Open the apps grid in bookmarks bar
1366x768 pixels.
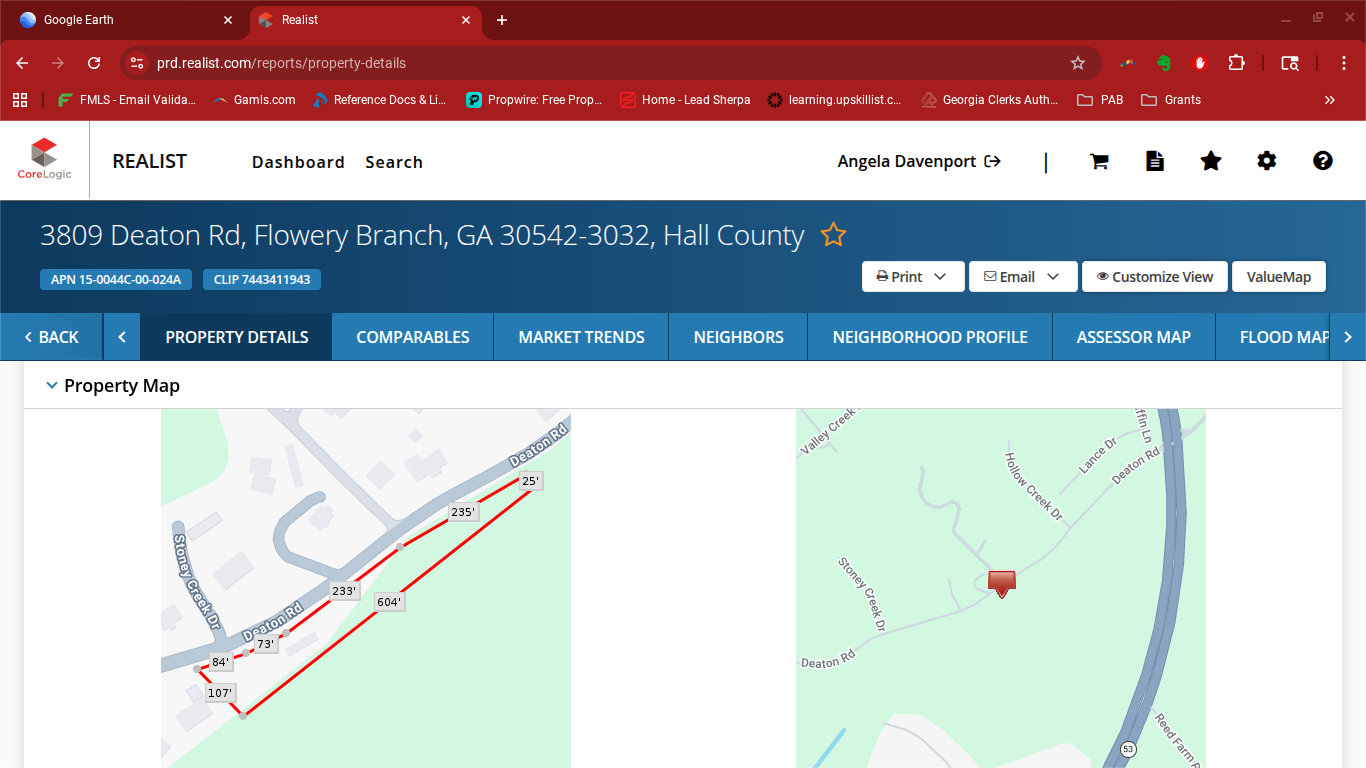coord(20,100)
